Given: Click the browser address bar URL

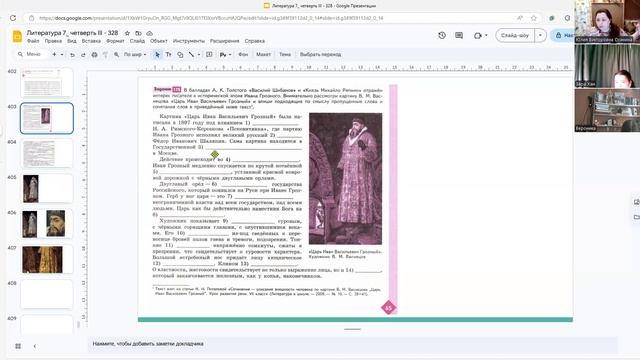Looking at the screenshot, I should tap(211, 18).
